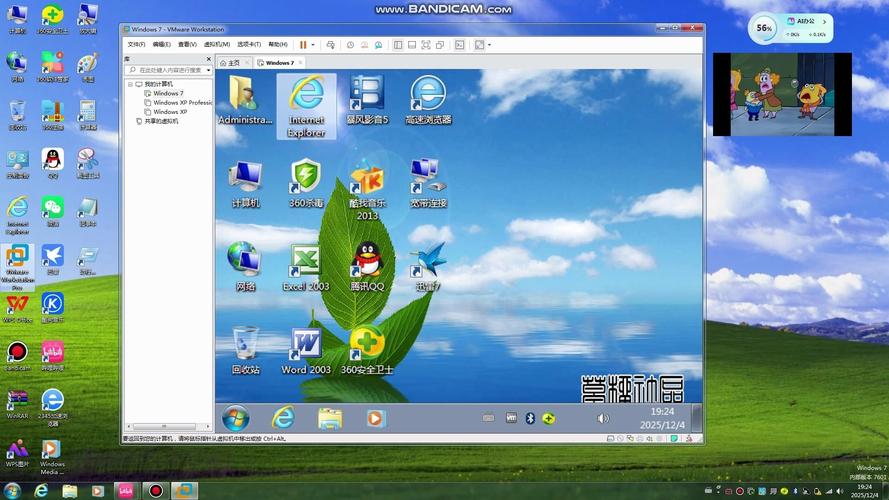Screen dimensions: 889x500
Task: Expand the power options arrow beside pause
Action: pos(313,45)
